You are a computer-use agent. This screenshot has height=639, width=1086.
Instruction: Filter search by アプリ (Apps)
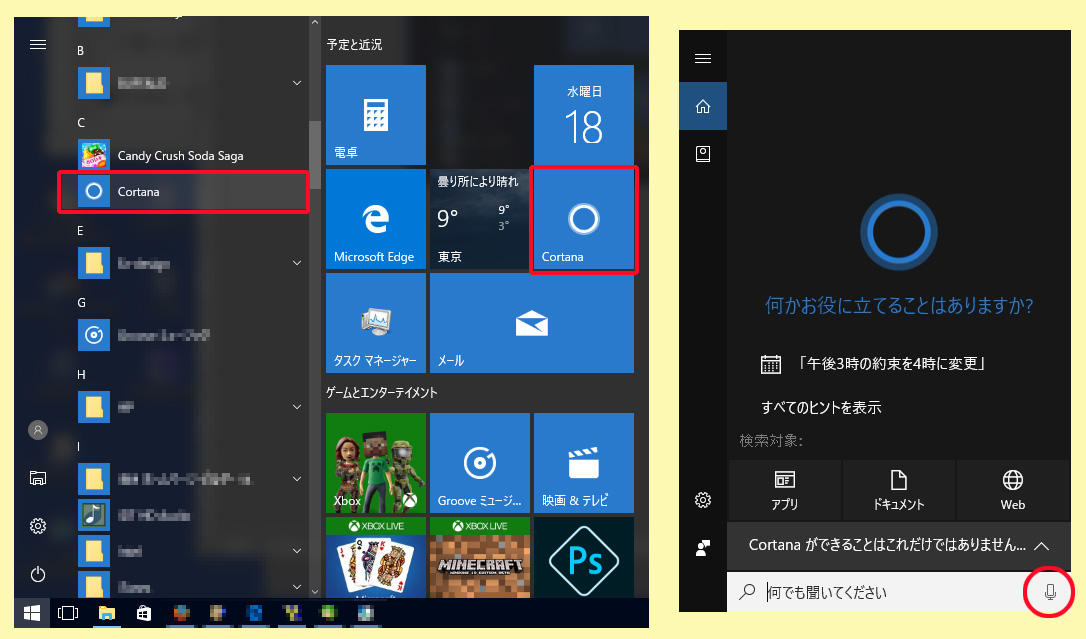[784, 489]
